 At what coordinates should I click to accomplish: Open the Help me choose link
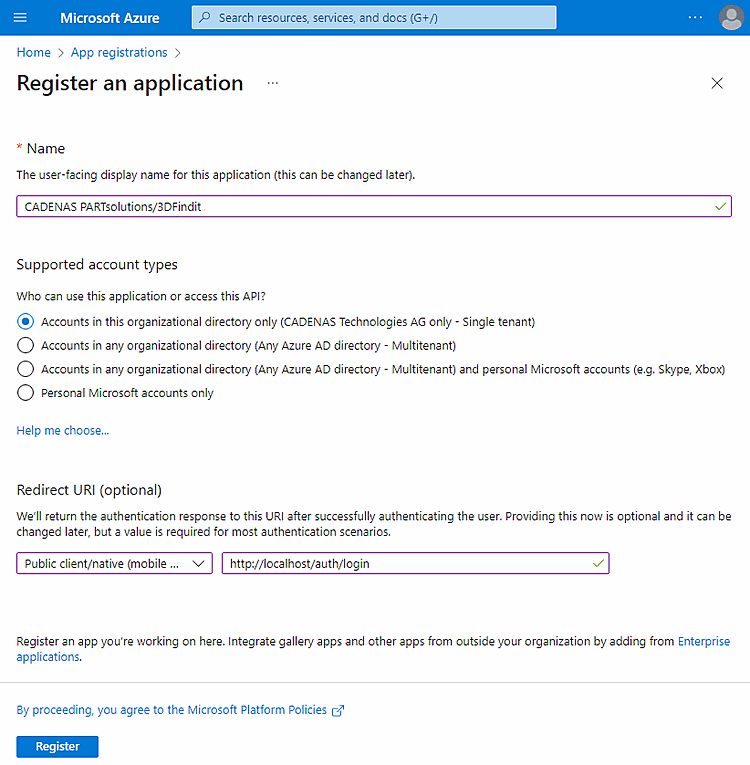(63, 431)
